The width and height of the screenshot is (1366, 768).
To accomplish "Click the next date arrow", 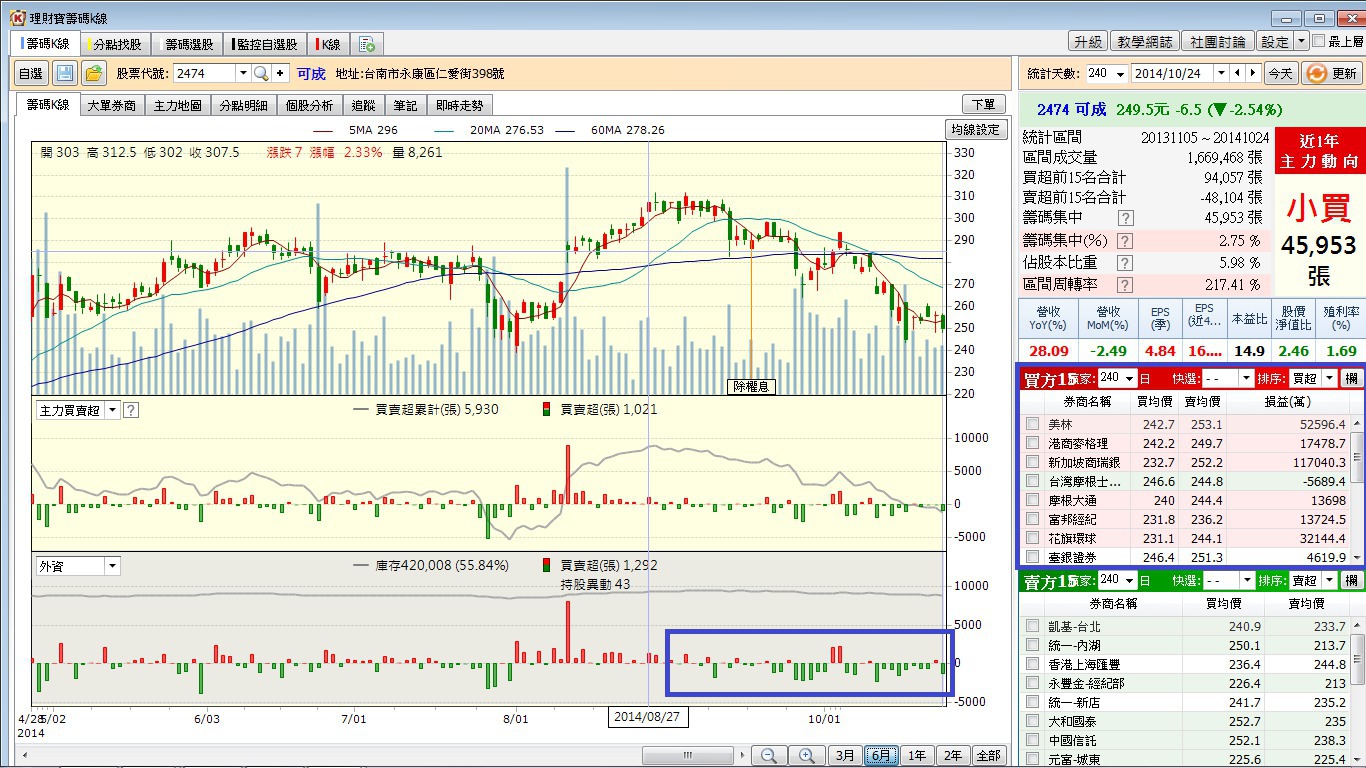I will pyautogui.click(x=1252, y=73).
